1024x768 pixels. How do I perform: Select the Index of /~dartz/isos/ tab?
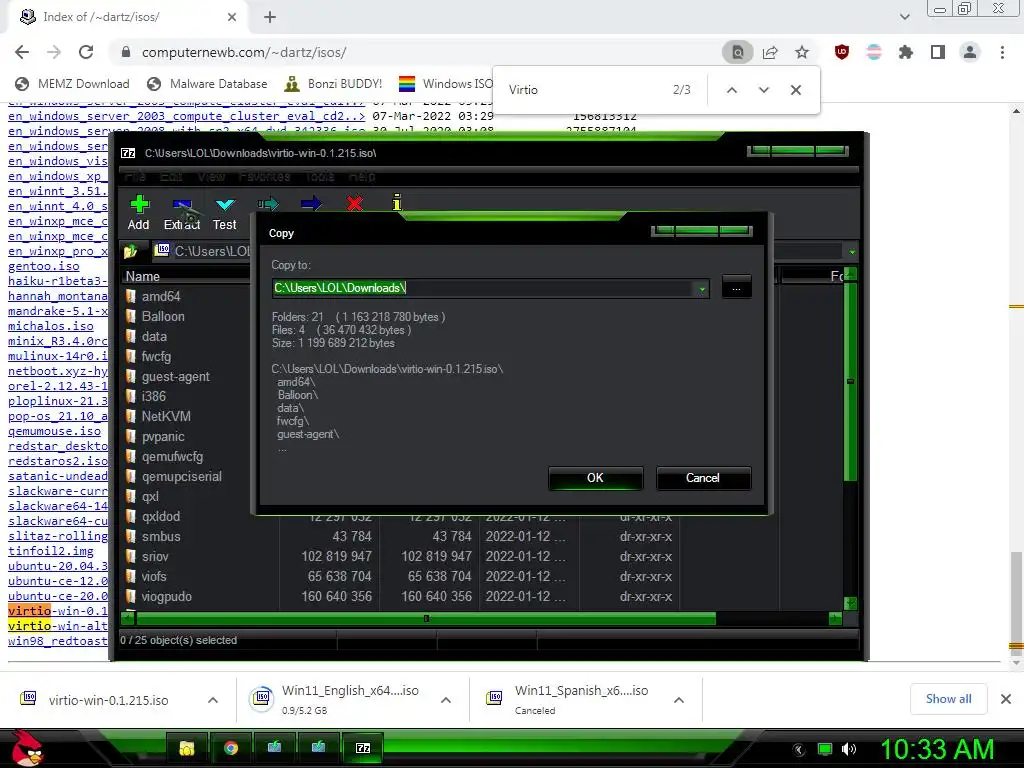click(x=129, y=17)
